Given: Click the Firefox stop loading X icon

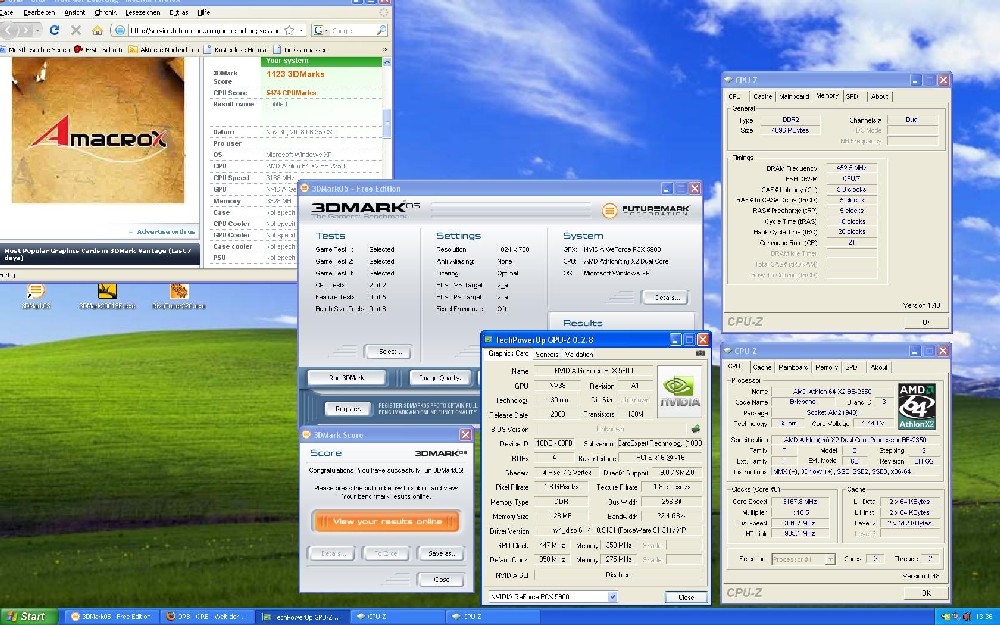Looking at the screenshot, I should (x=76, y=29).
